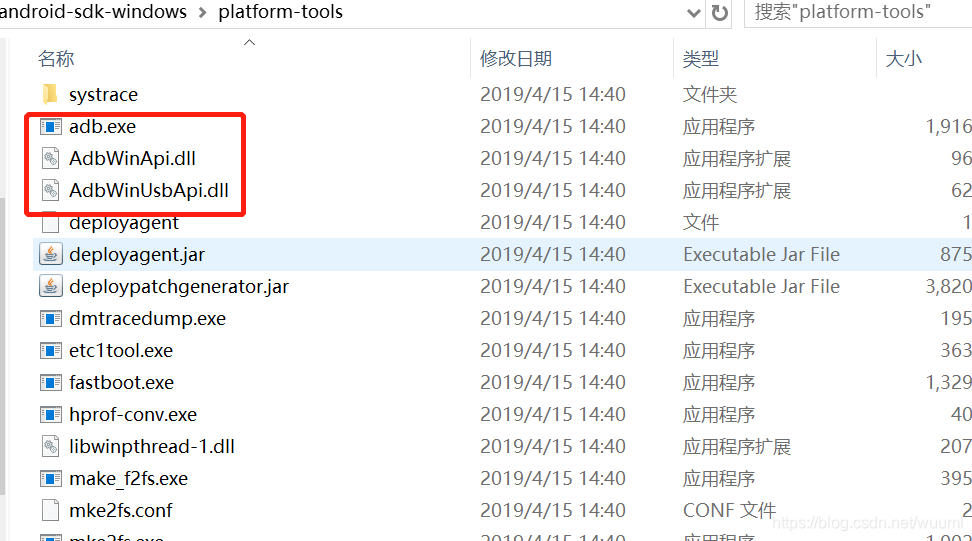Select the dmtracedump.exe file name
This screenshot has width=972, height=541.
tap(148, 319)
